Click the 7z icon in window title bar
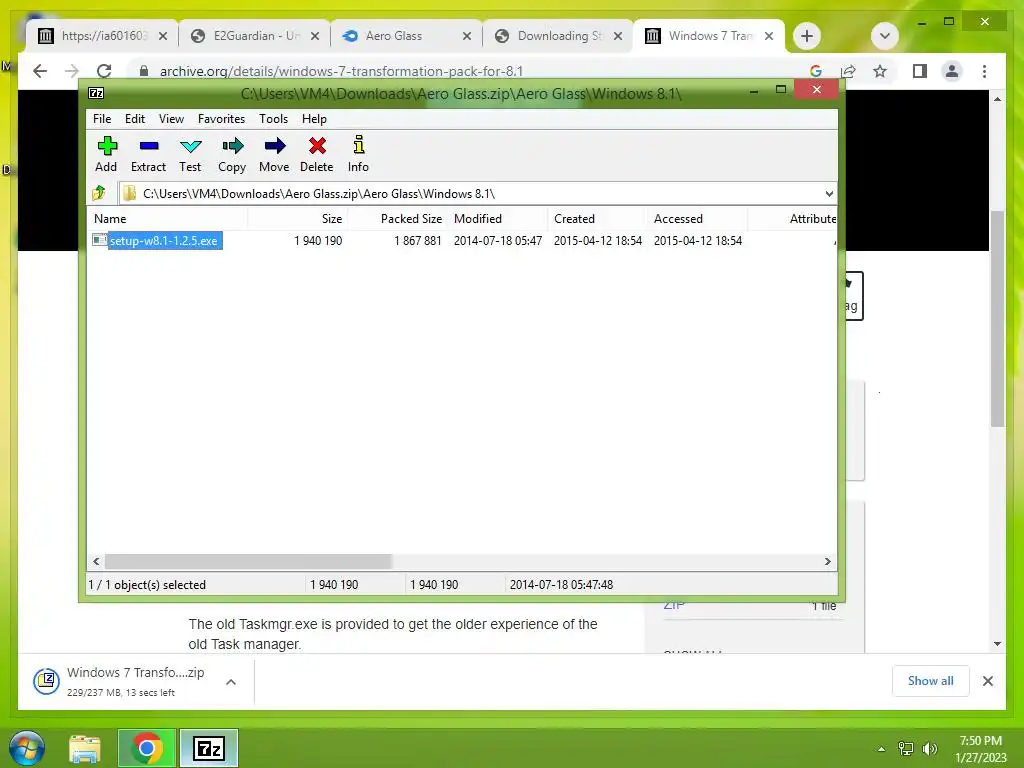This screenshot has width=1024, height=768. point(96,93)
